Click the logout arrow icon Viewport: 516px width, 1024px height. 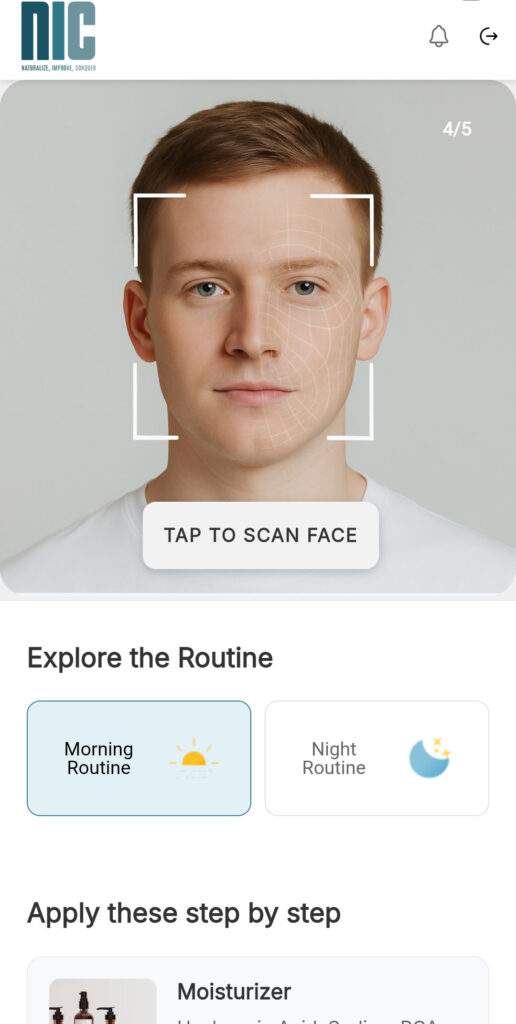click(489, 36)
